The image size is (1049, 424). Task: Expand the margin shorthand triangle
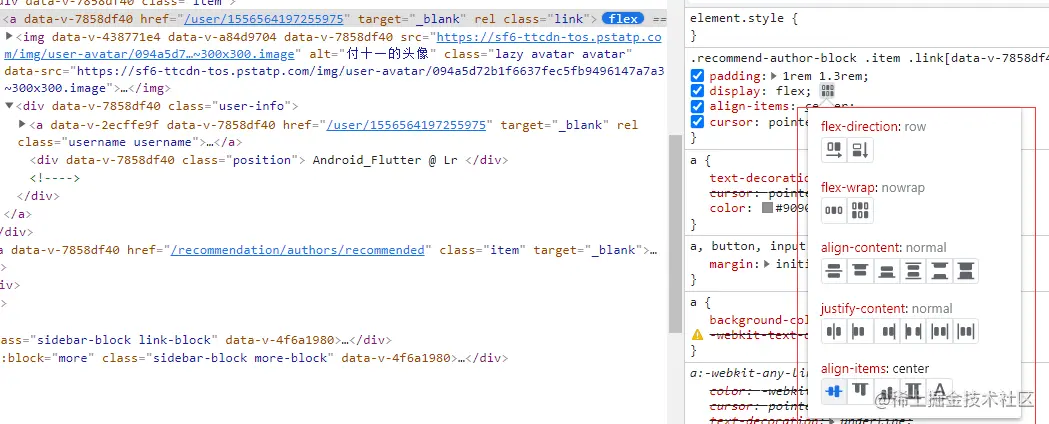pyautogui.click(x=767, y=264)
